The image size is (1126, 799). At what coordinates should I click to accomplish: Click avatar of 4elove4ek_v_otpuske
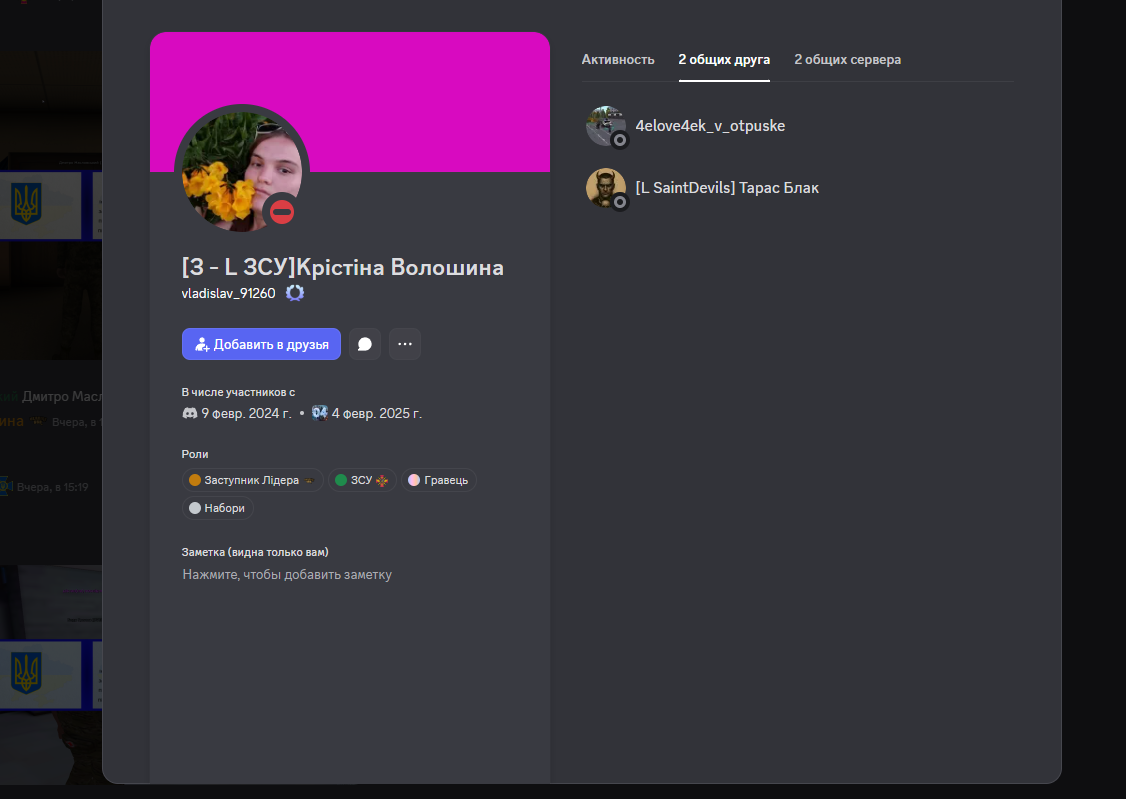606,126
